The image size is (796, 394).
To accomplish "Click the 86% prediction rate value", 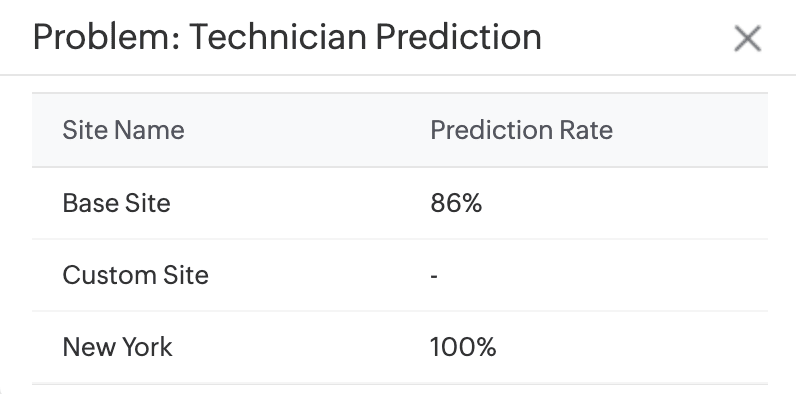I will pos(456,203).
